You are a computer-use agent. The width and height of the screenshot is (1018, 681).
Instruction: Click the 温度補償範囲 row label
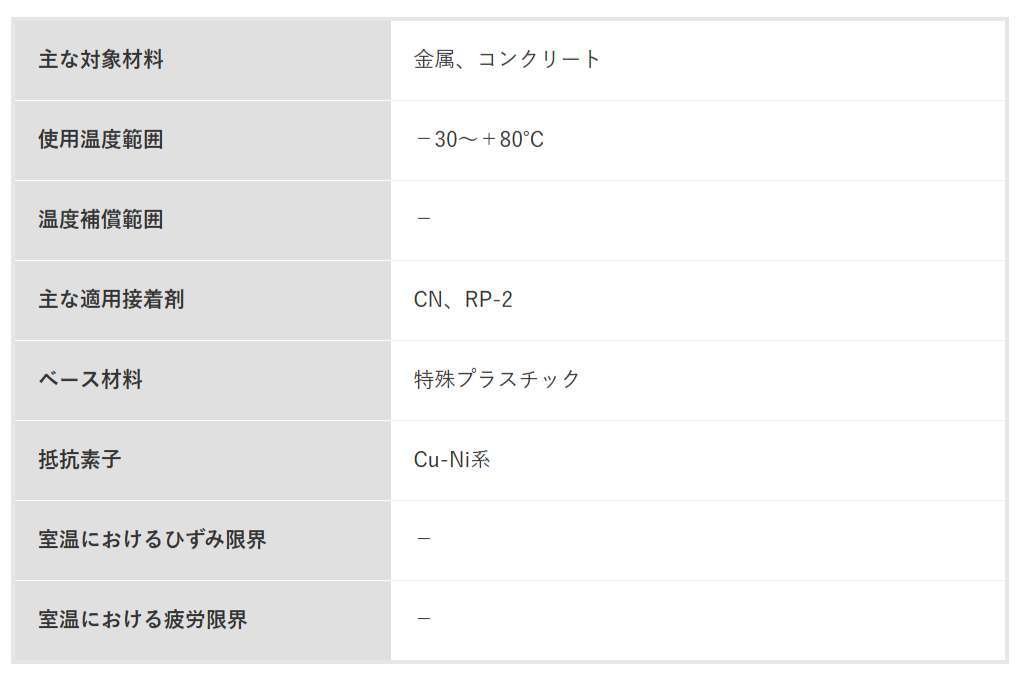click(101, 219)
